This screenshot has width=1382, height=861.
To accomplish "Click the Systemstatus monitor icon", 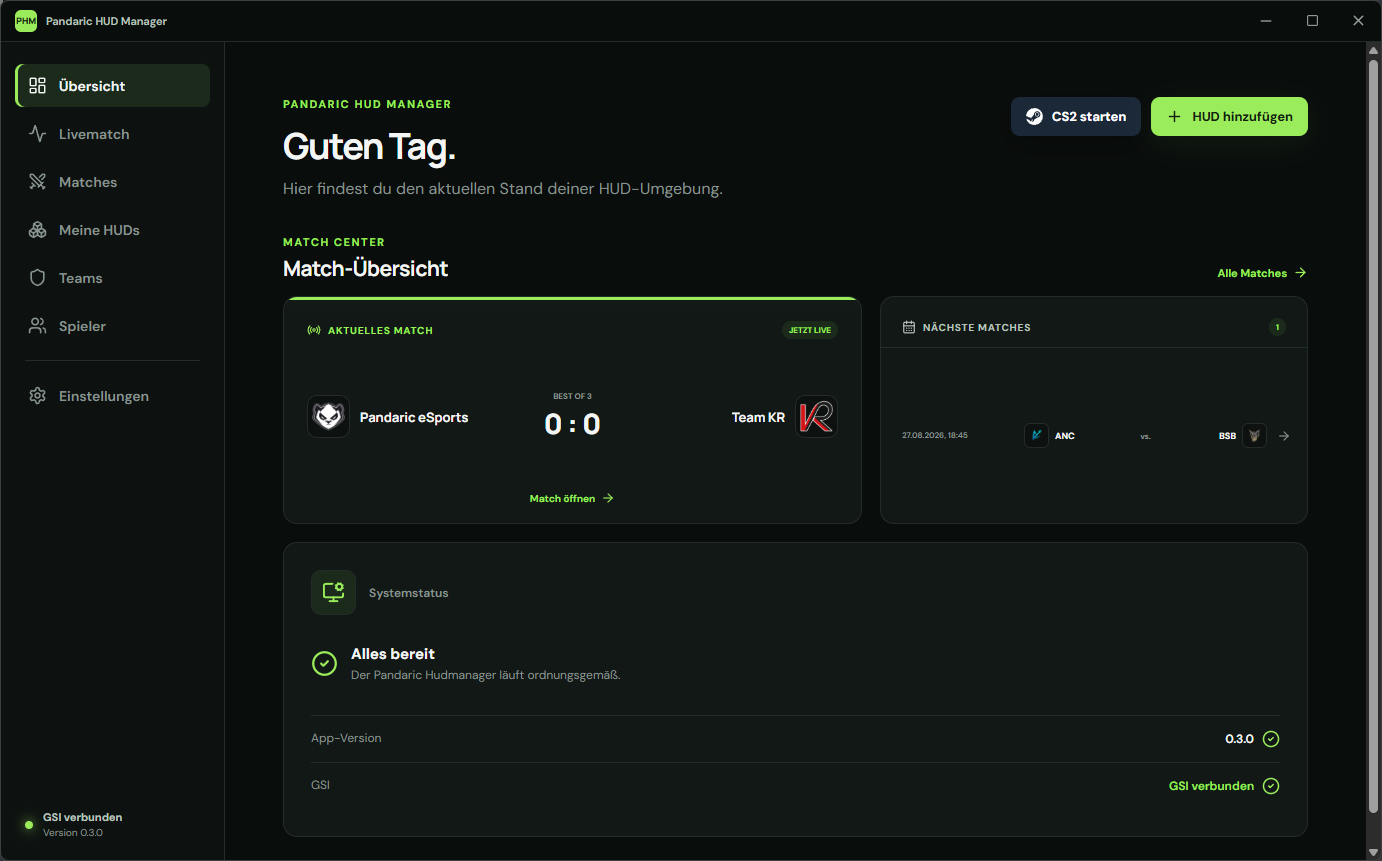I will point(333,592).
